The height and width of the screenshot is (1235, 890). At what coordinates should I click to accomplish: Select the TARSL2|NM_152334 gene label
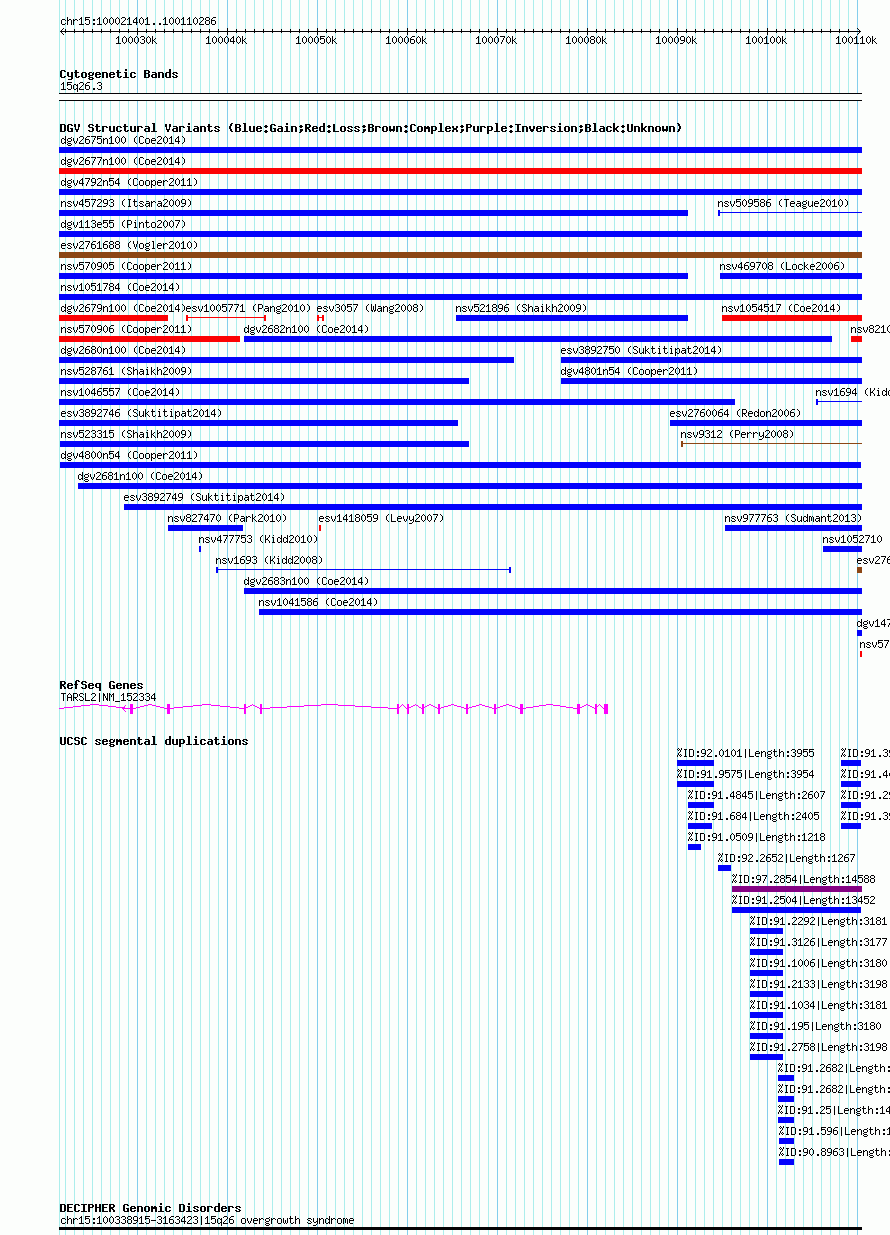coord(108,697)
